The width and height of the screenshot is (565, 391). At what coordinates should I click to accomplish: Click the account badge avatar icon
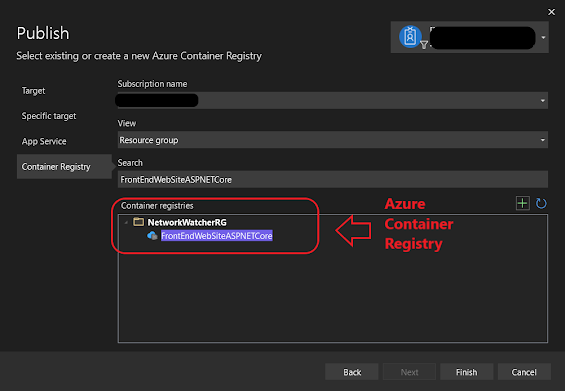[x=410, y=37]
